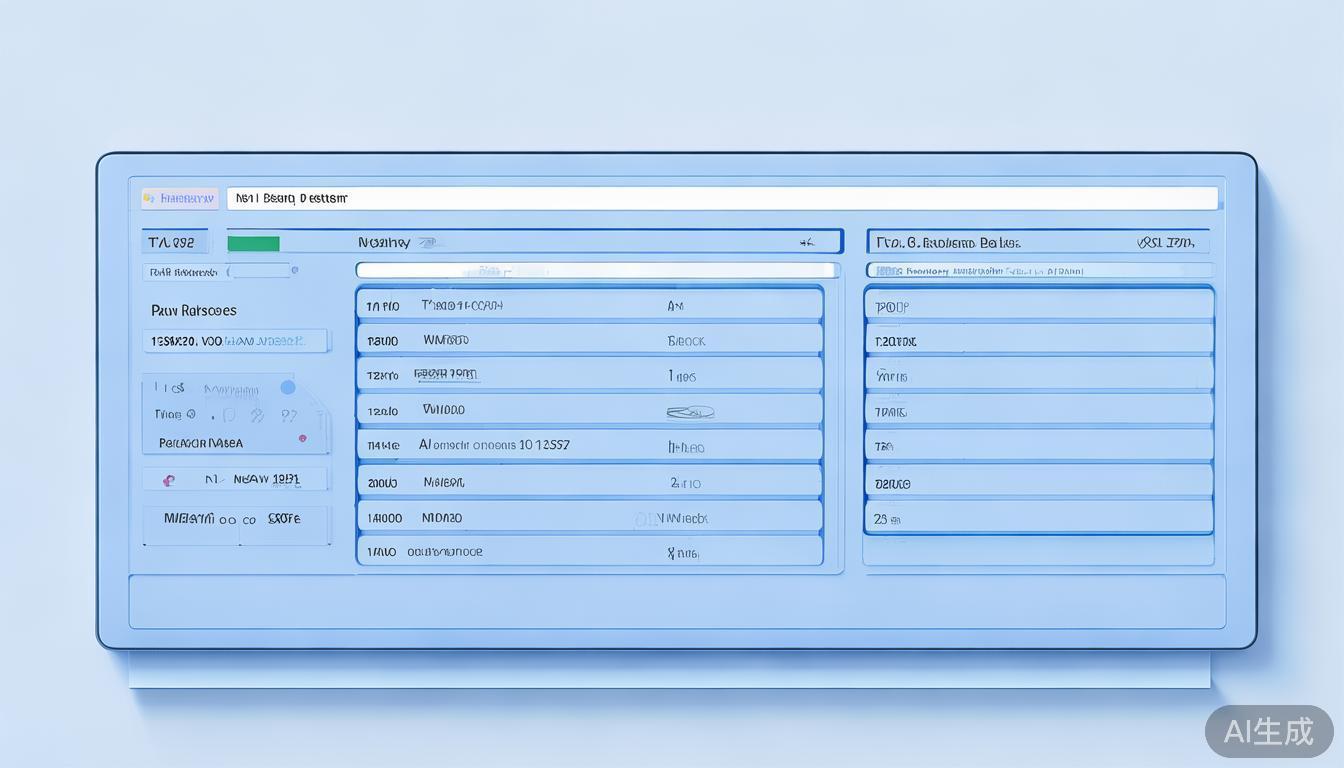Open the 1SSIX20 VOO dropdown under Pauv Ratsoges
This screenshot has height=768, width=1344.
tap(236, 341)
